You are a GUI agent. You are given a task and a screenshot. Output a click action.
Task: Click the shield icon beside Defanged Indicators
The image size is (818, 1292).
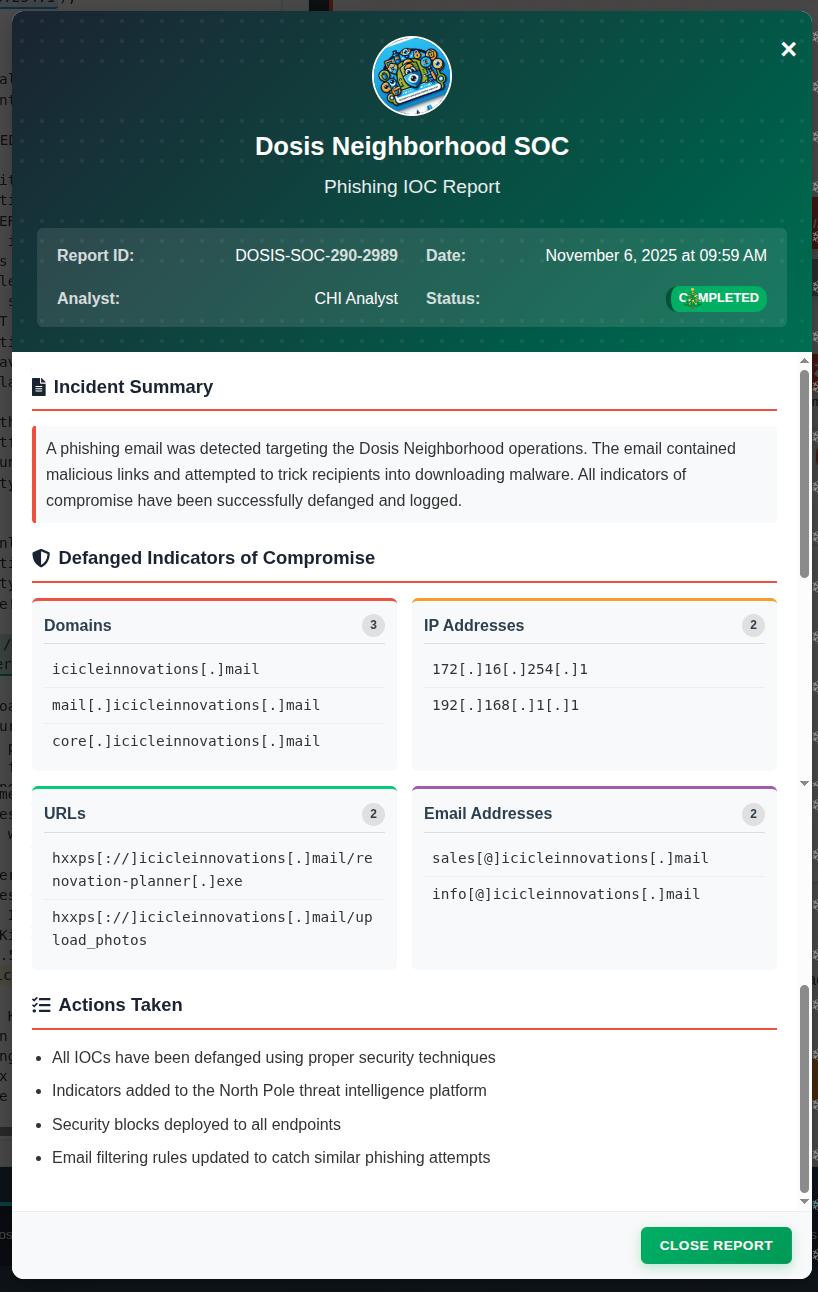tap(41, 558)
